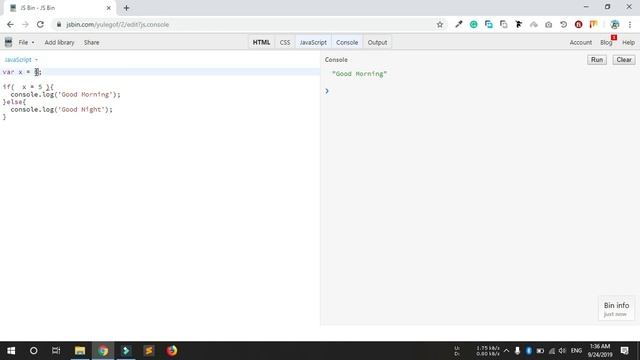Toggle the Output panel
The height and width of the screenshot is (360, 640).
(x=377, y=42)
